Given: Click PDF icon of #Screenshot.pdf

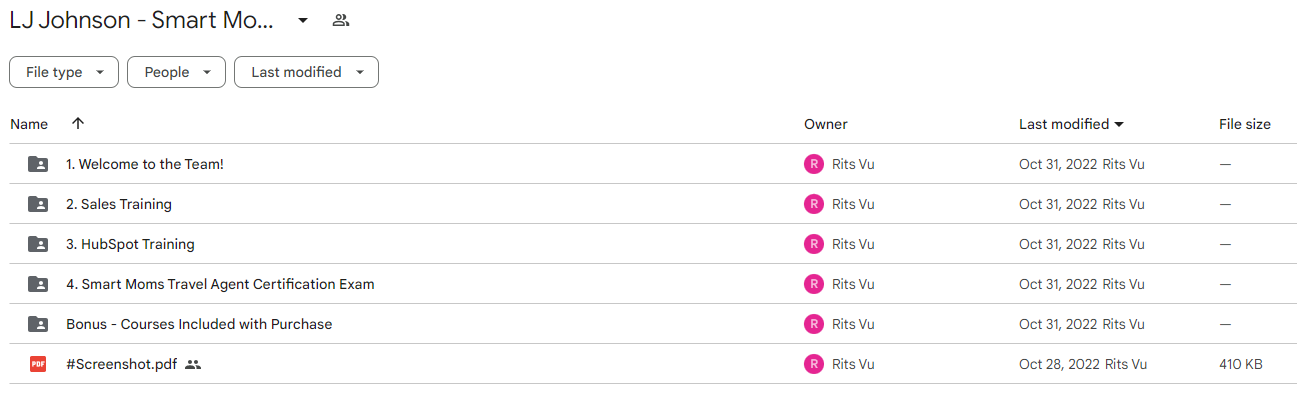Looking at the screenshot, I should click(38, 364).
